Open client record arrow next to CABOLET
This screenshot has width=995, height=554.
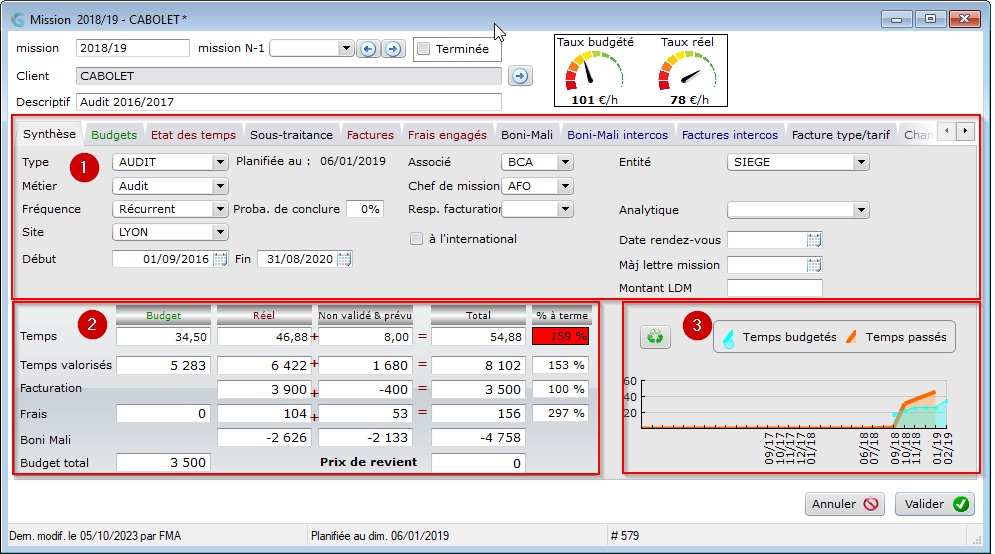point(520,76)
